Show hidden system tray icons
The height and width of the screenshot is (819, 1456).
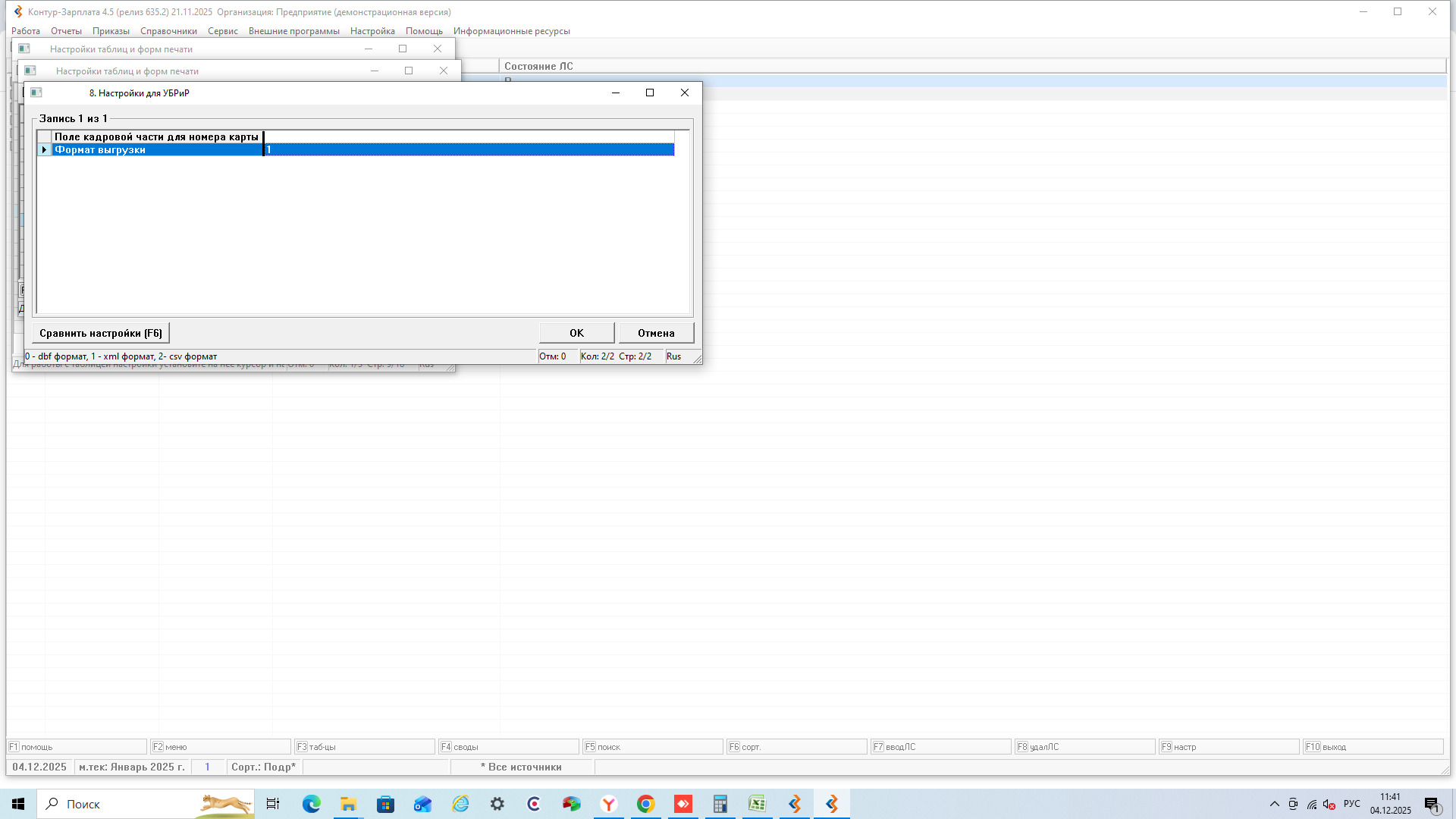pos(1274,804)
